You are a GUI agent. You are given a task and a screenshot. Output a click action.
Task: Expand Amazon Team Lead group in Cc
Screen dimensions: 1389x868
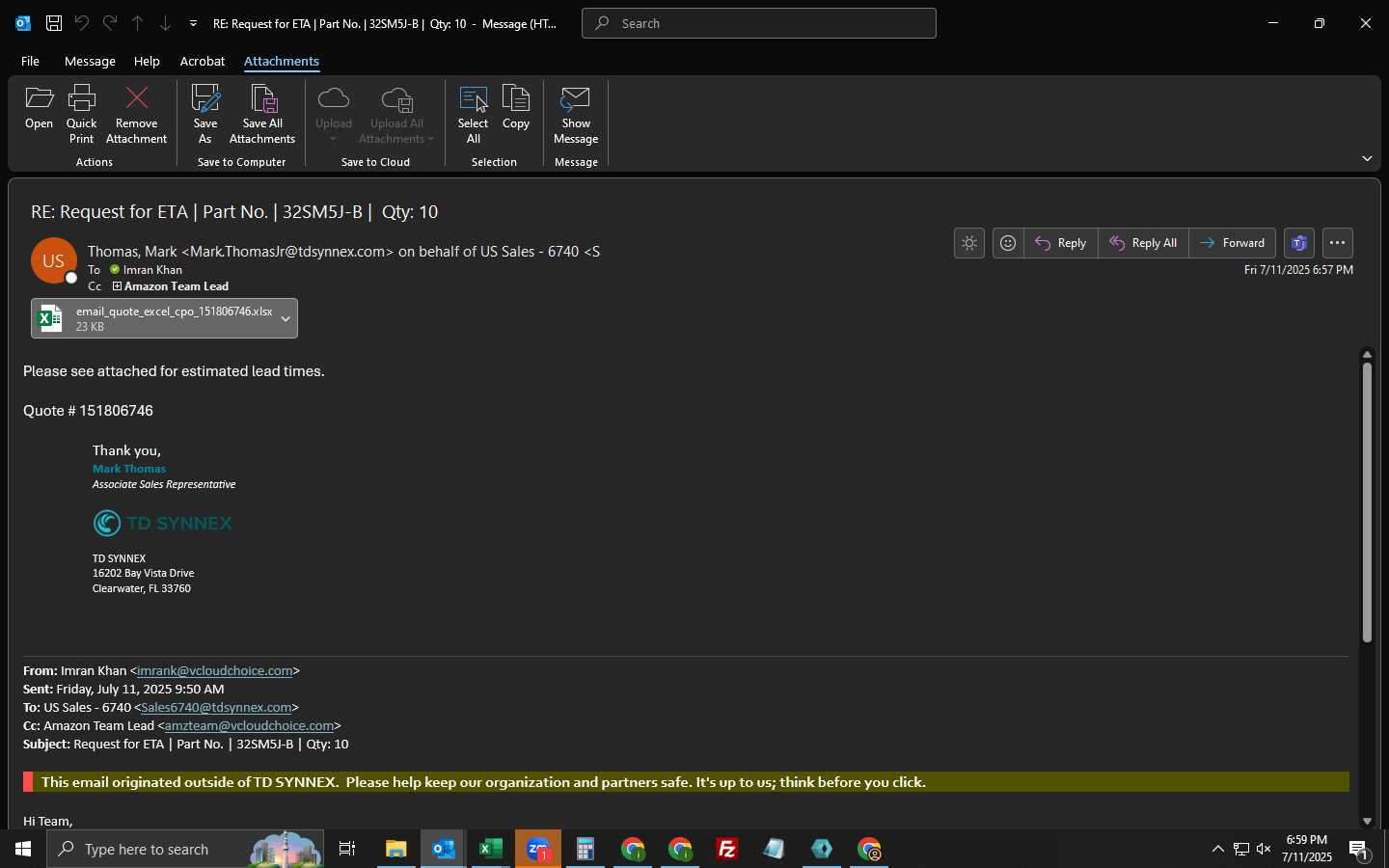pyautogui.click(x=117, y=286)
